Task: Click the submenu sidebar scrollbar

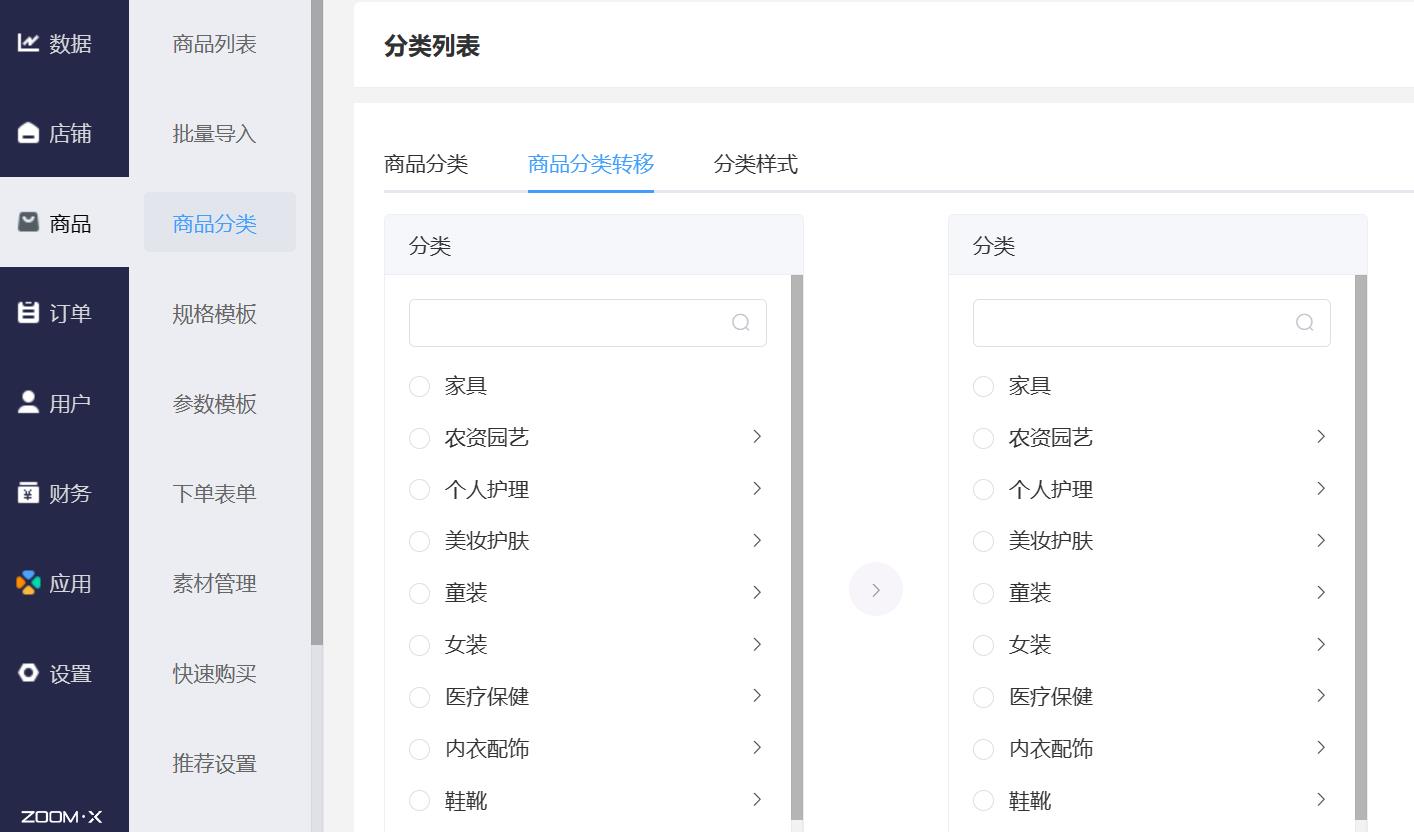Action: click(317, 322)
